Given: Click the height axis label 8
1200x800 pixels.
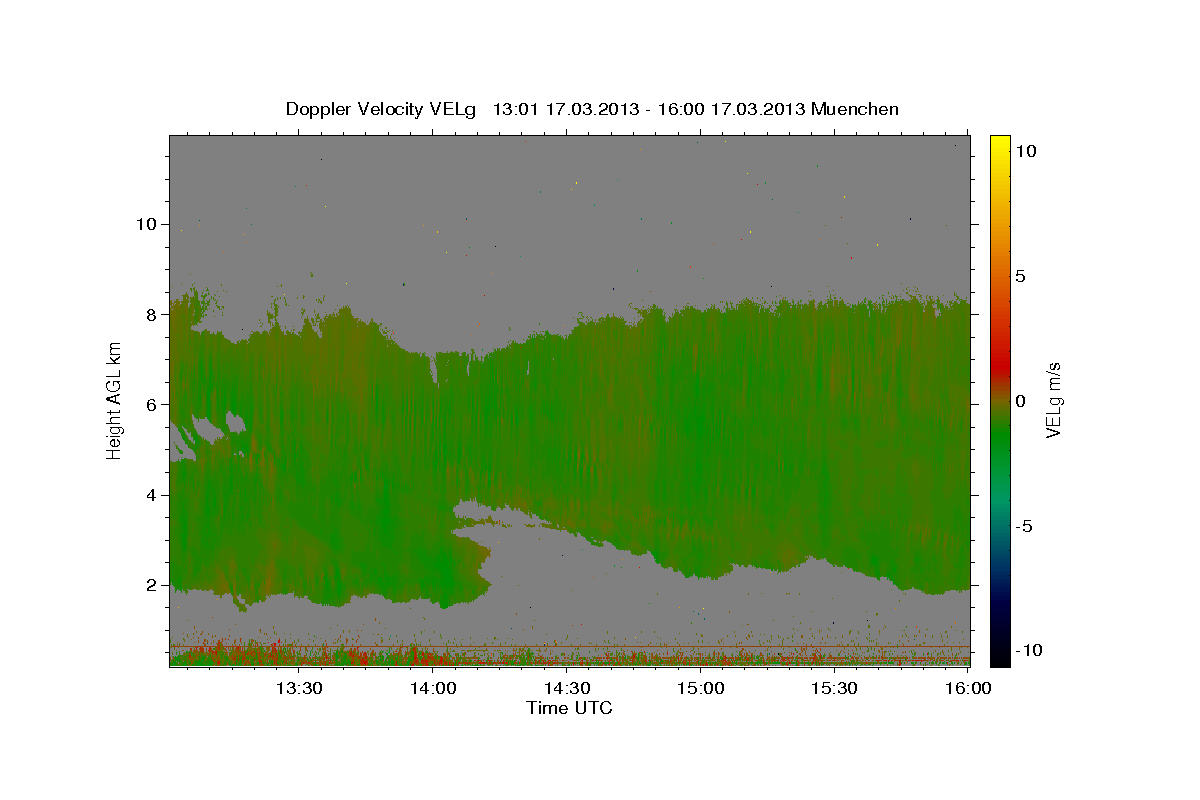Looking at the screenshot, I should click(150, 314).
